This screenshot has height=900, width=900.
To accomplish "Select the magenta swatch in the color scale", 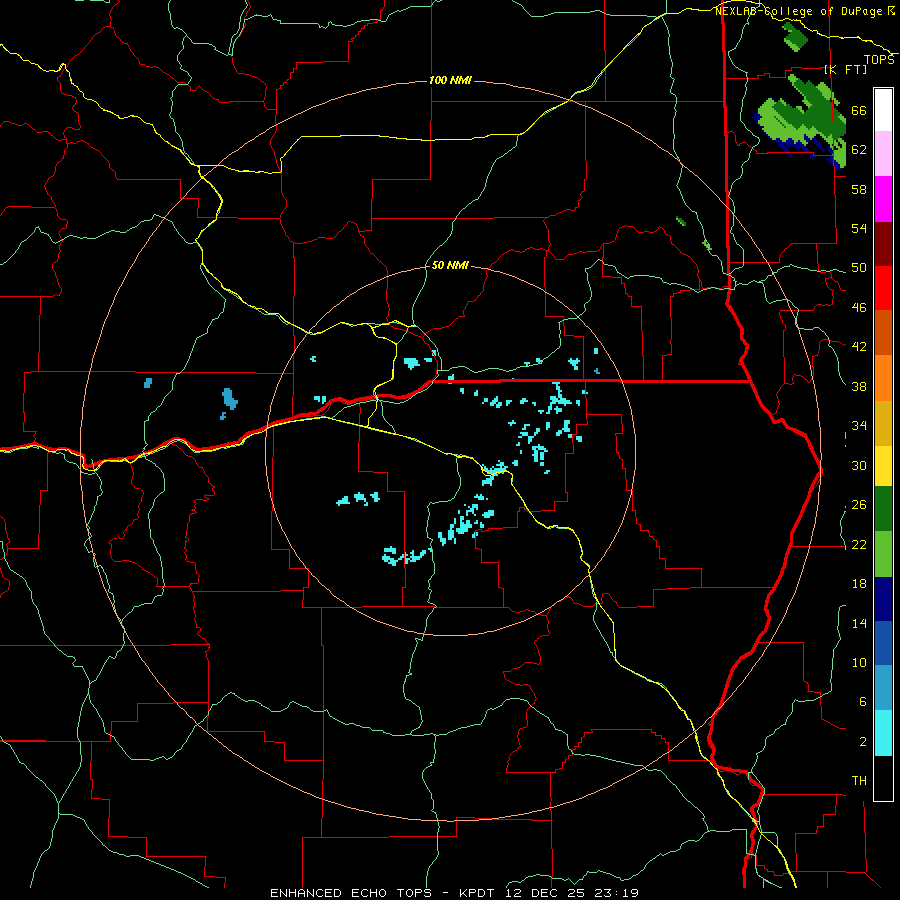I will 883,199.
